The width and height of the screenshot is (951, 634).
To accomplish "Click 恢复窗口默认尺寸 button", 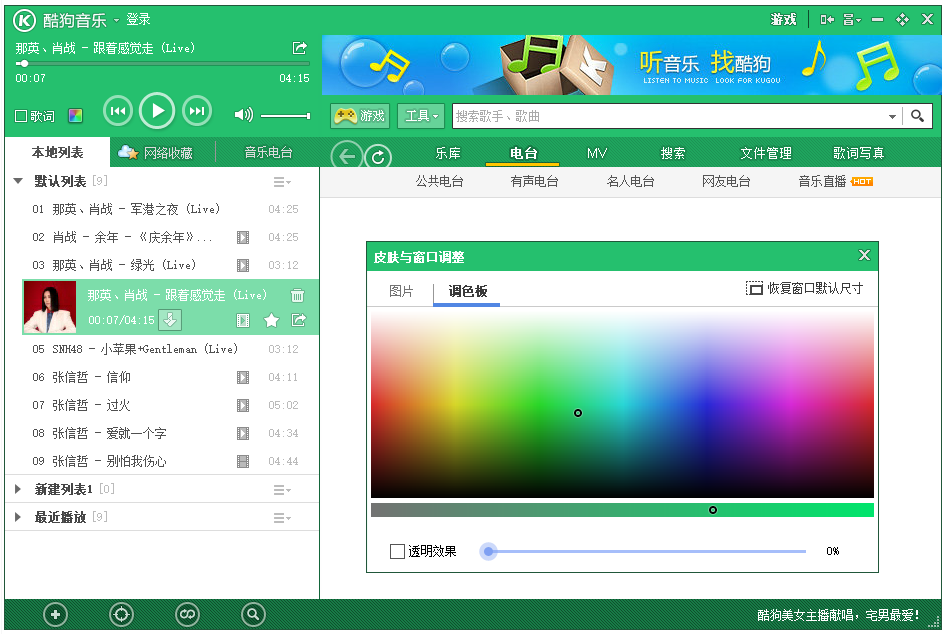I will click(x=804, y=288).
